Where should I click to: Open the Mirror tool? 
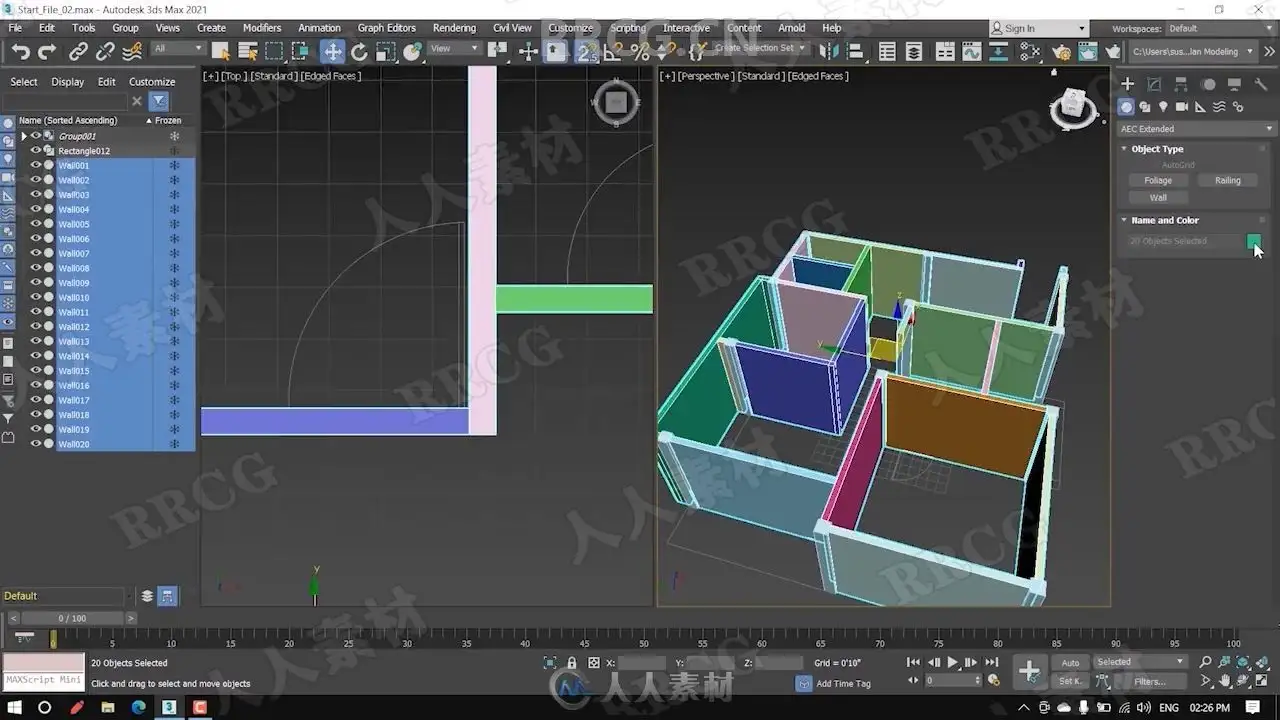(829, 52)
